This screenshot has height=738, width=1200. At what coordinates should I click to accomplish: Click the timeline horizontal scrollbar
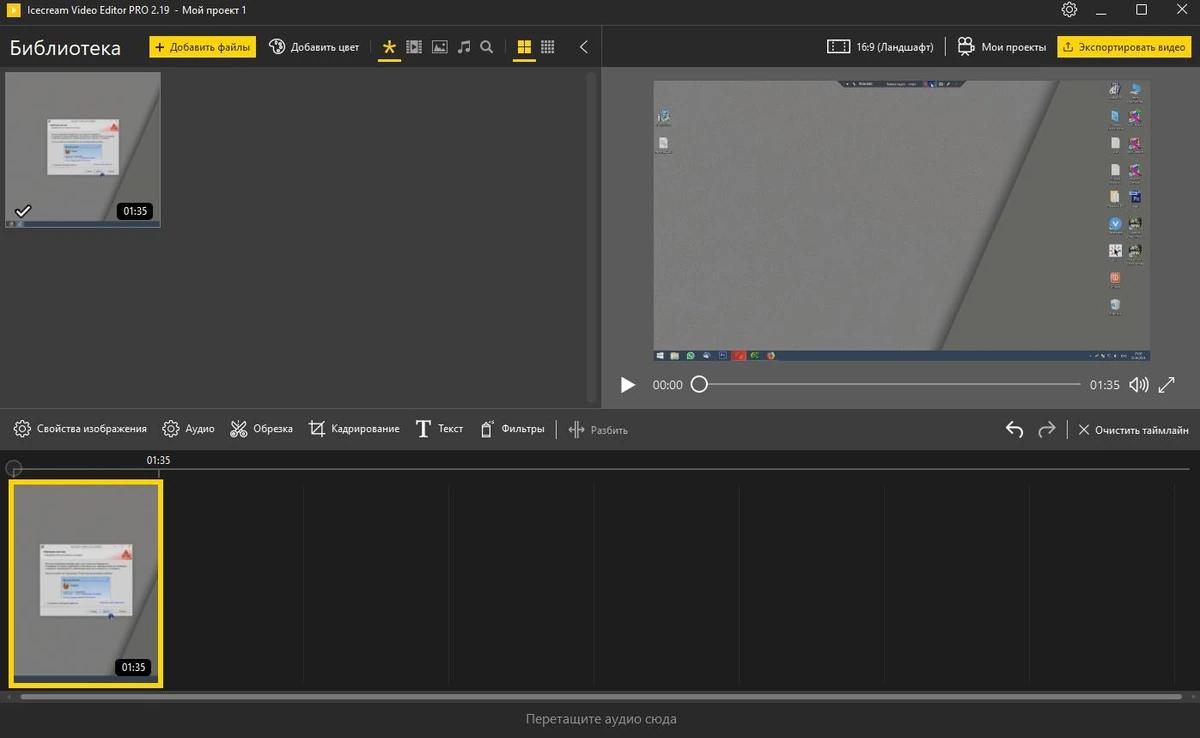pyautogui.click(x=600, y=697)
